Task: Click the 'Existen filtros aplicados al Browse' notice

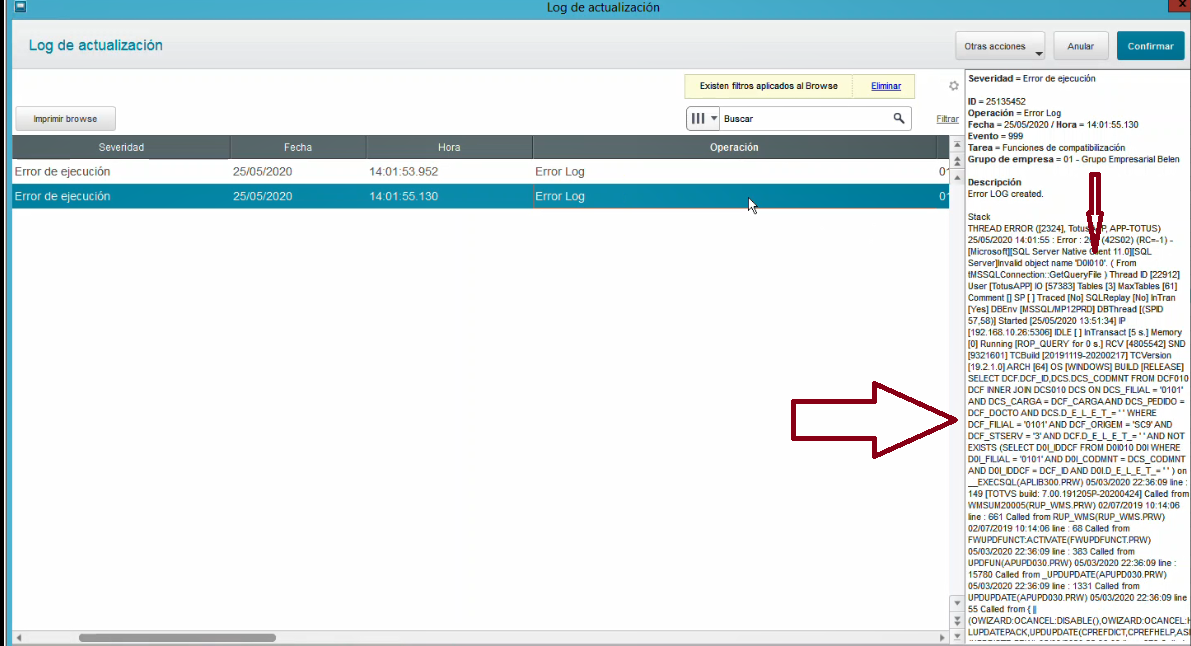Action: 769,86
